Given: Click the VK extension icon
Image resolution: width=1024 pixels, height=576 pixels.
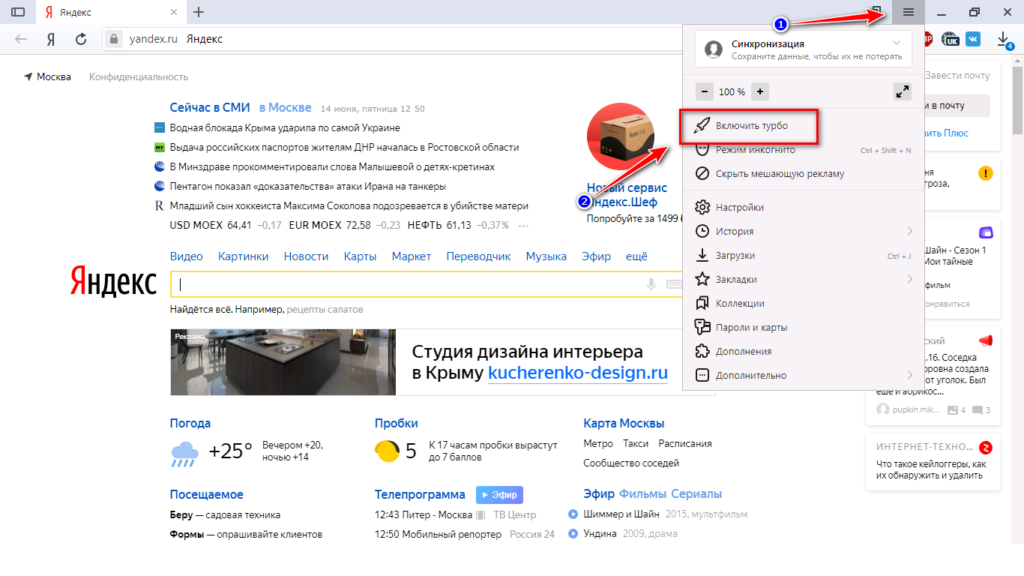Looking at the screenshot, I should pos(974,40).
